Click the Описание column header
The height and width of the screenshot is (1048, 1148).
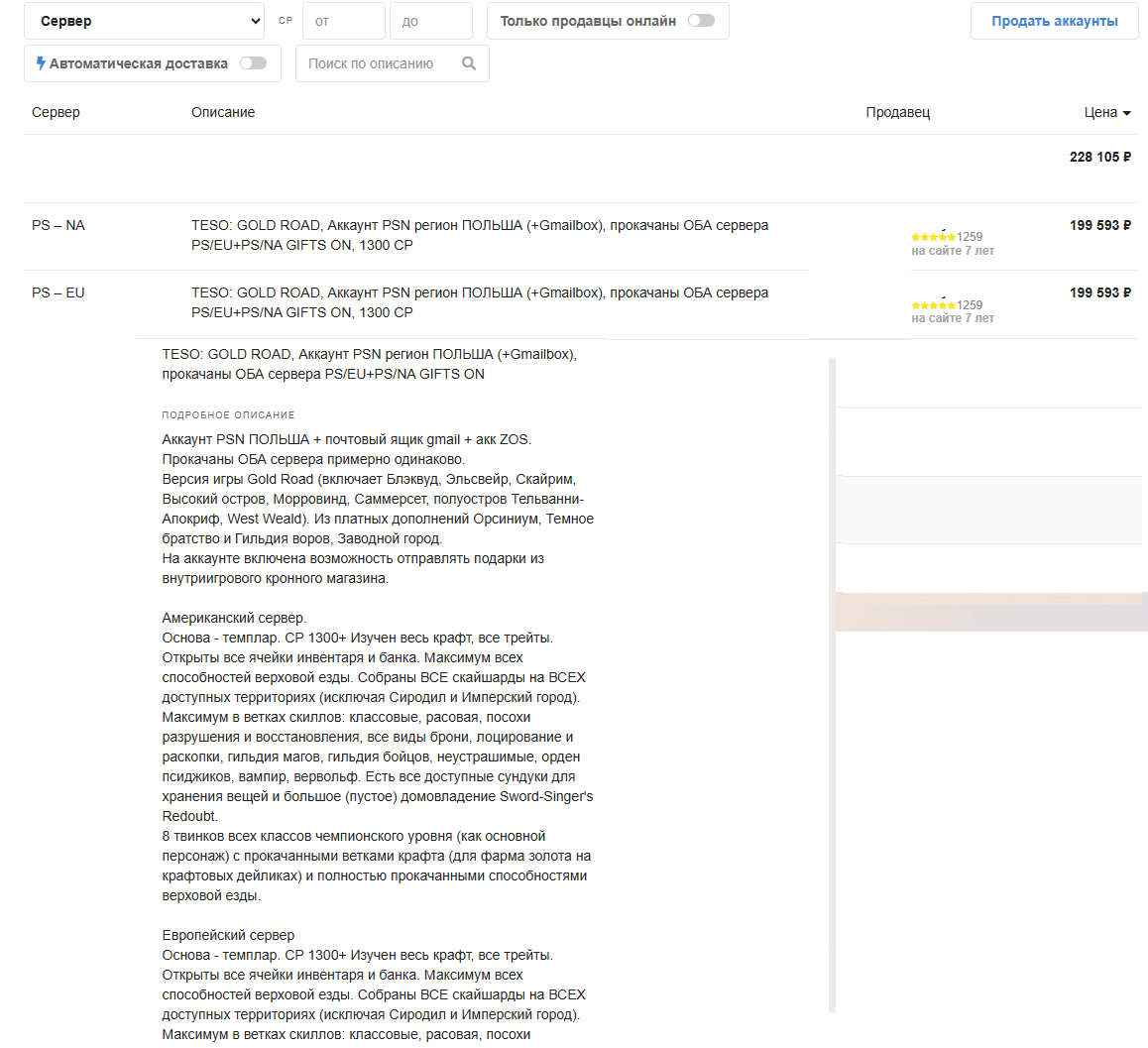click(x=223, y=112)
